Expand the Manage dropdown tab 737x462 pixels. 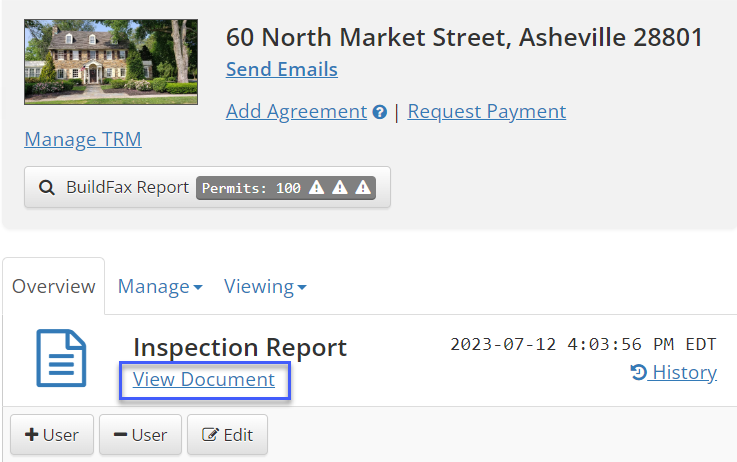(160, 286)
